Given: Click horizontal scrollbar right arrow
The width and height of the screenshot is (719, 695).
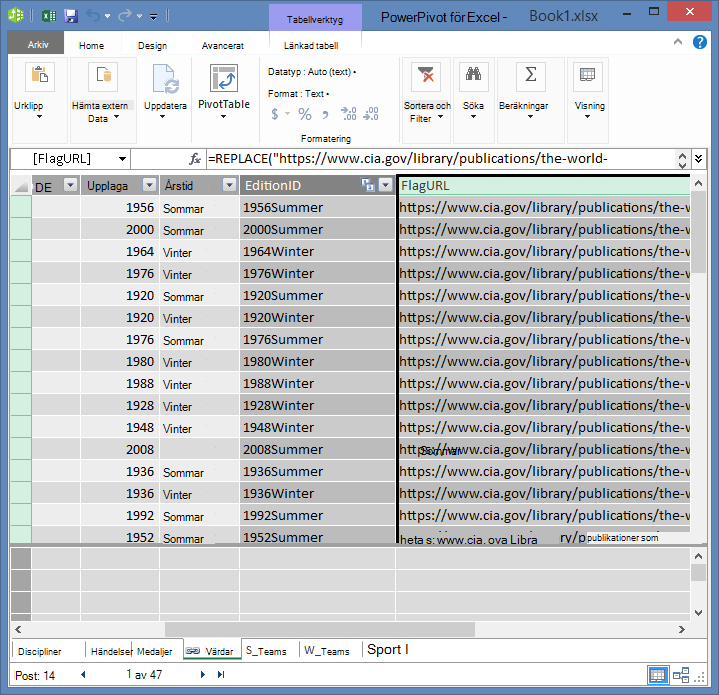Looking at the screenshot, I should tap(682, 629).
